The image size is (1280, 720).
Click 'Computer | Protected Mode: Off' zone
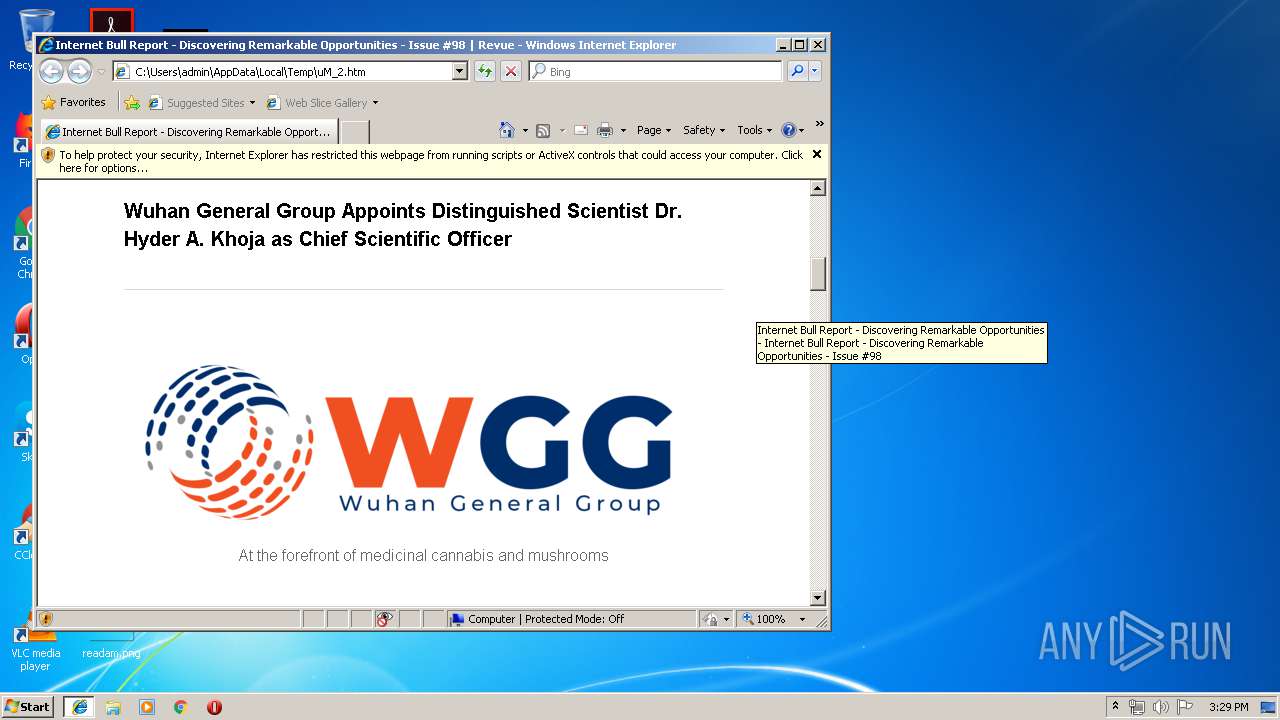coord(571,619)
